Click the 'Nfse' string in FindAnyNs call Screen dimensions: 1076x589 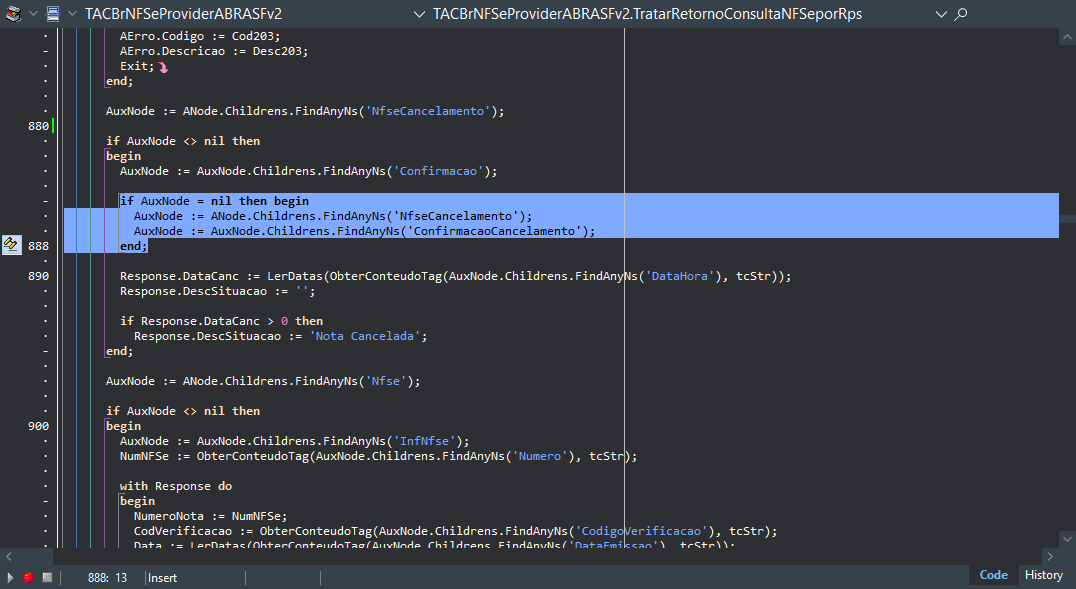tap(386, 381)
